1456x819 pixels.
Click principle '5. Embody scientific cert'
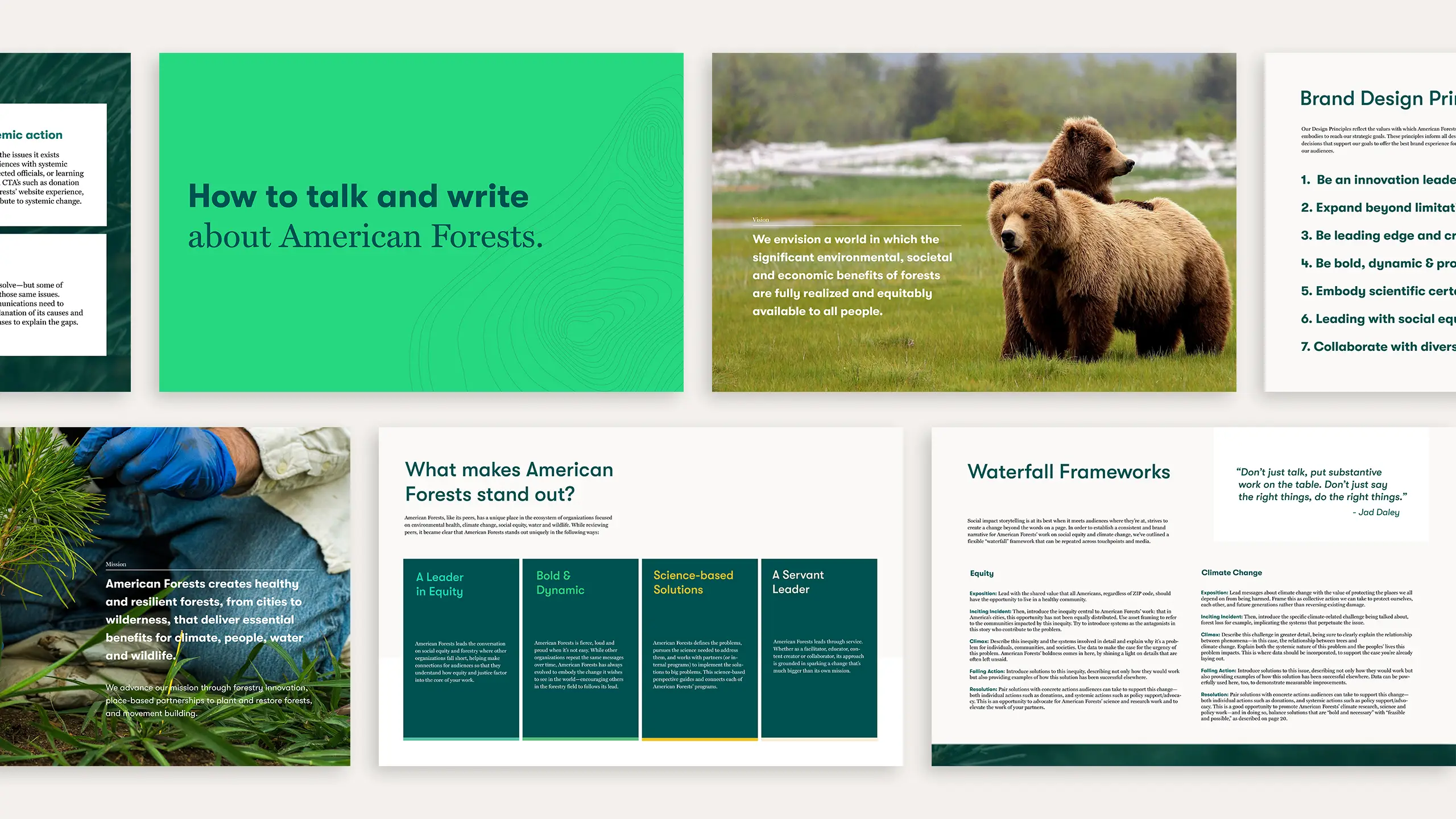(x=1378, y=291)
